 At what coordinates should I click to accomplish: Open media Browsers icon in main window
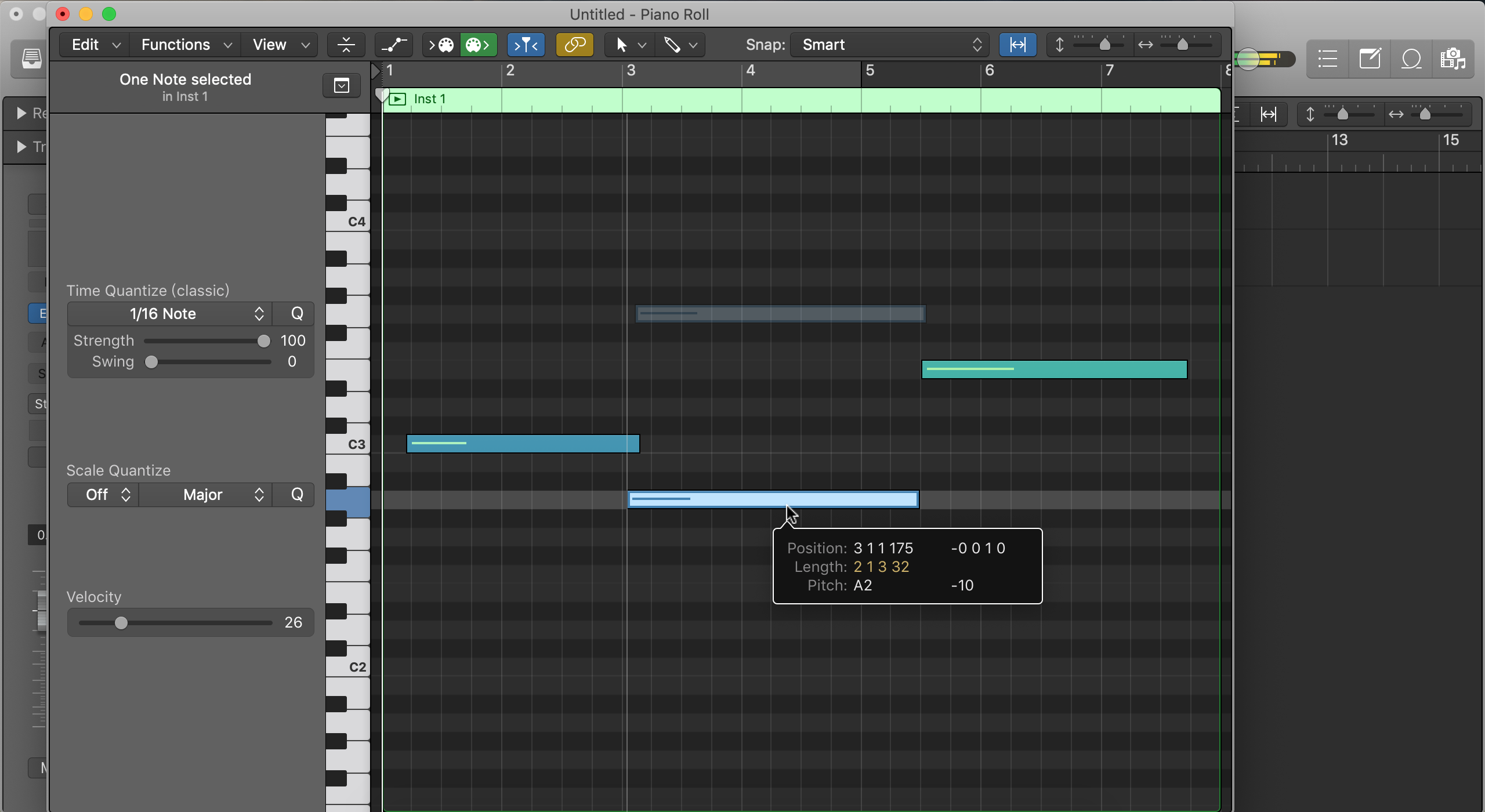pos(1453,59)
